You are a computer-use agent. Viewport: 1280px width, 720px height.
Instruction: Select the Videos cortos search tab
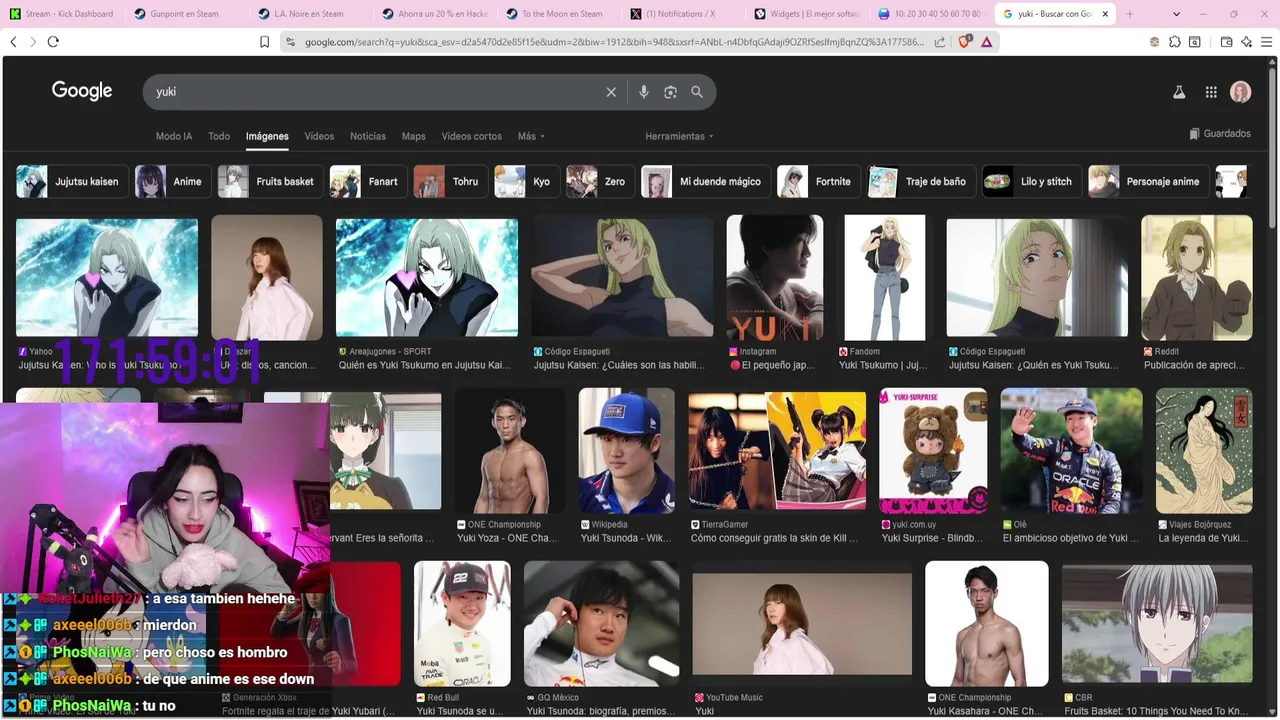[x=472, y=136]
